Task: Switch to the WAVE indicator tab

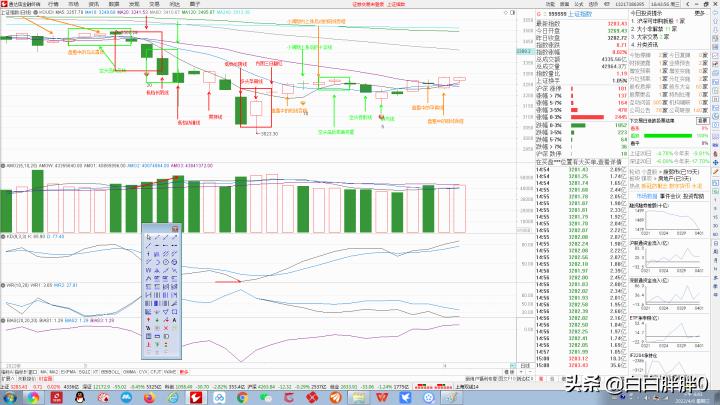Action: 170,372
